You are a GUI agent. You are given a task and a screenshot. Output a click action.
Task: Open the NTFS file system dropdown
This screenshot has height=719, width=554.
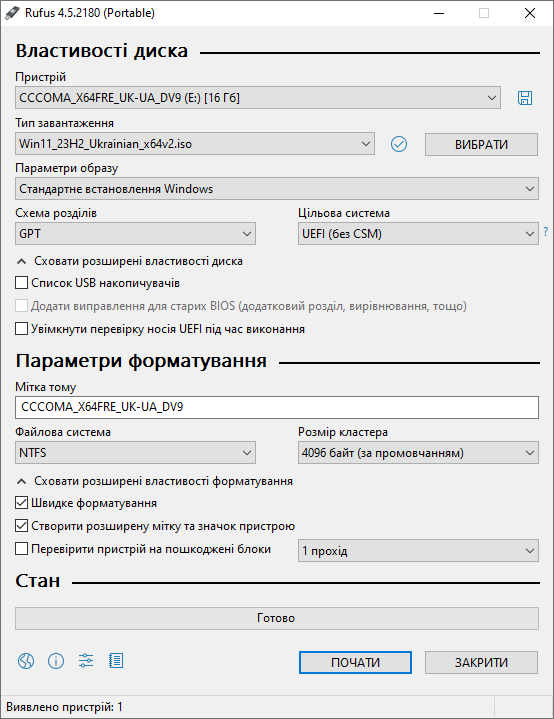tap(135, 453)
